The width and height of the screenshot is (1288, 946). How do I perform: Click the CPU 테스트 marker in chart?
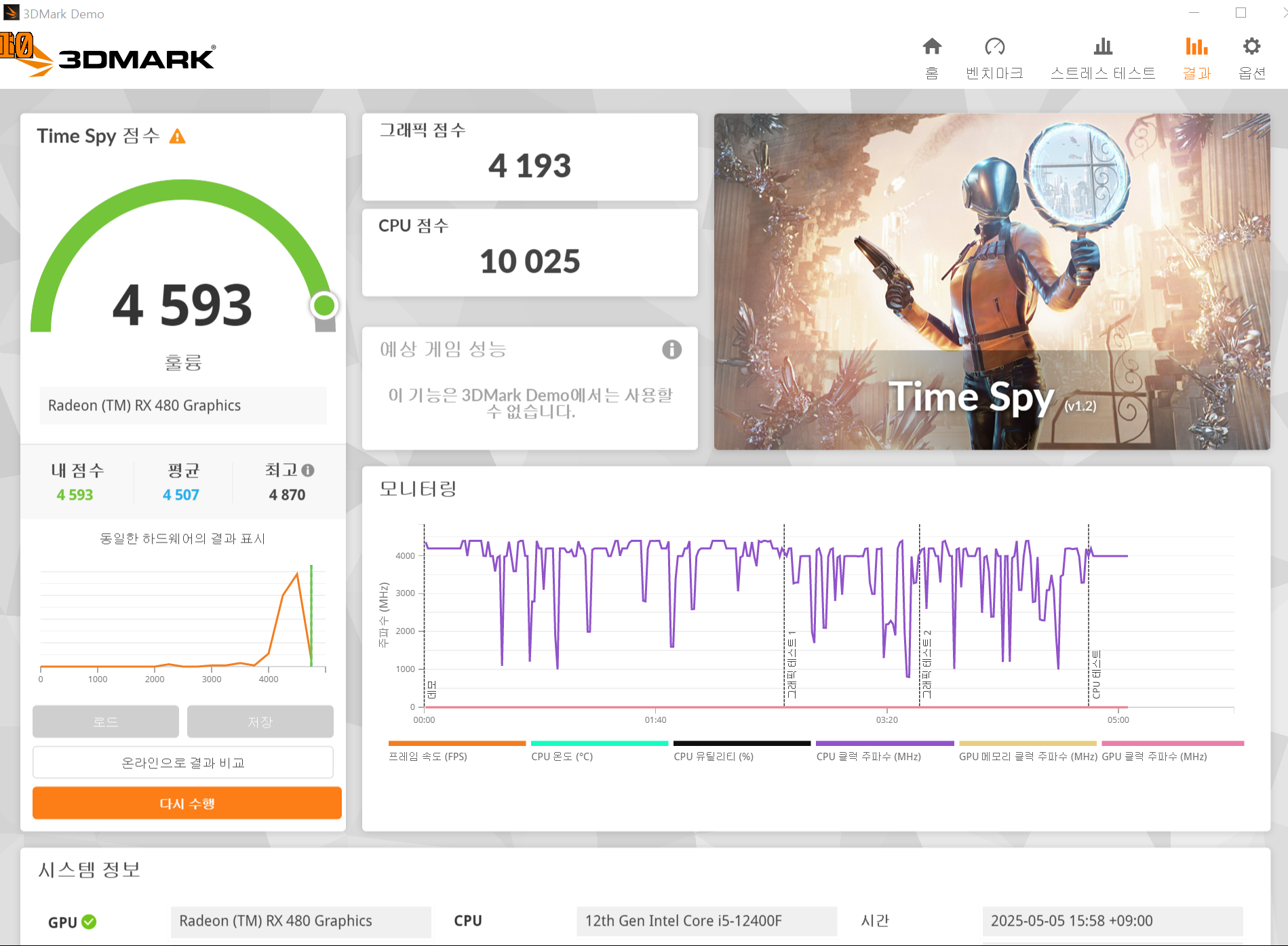[x=1095, y=675]
